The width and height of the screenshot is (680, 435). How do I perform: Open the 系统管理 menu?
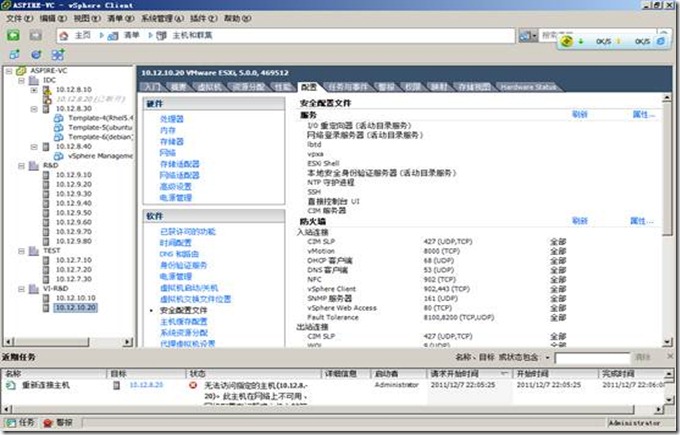[163, 19]
